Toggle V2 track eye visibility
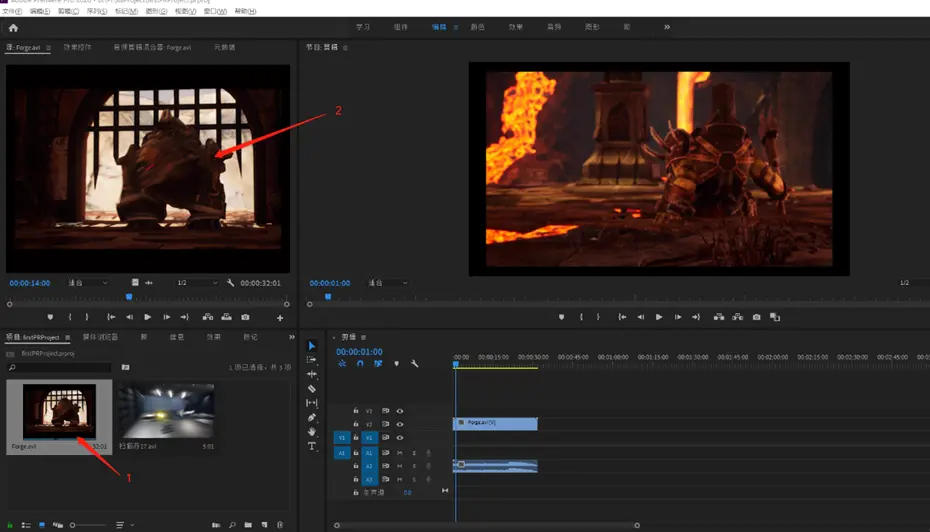This screenshot has height=532, width=930. (400, 424)
